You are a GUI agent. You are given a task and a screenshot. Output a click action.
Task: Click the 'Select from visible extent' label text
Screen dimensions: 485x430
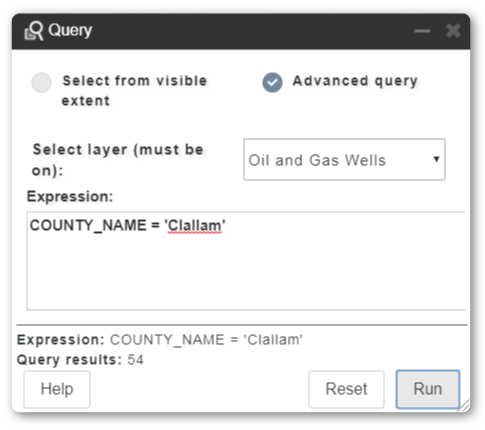pyautogui.click(x=135, y=91)
